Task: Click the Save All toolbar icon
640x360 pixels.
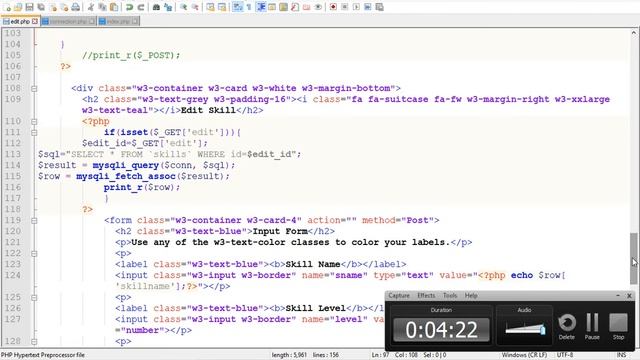Action: (41, 7)
